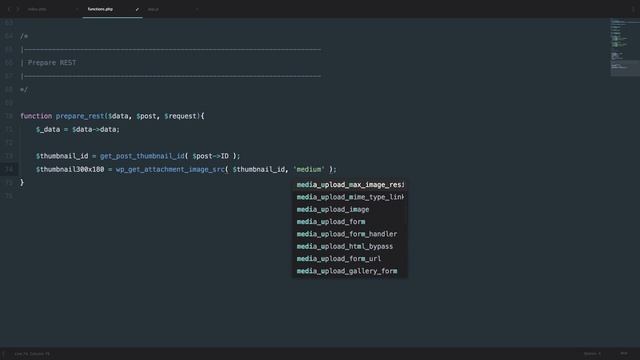Open the third tab next to functions.php
The image size is (640, 360).
tap(153, 9)
